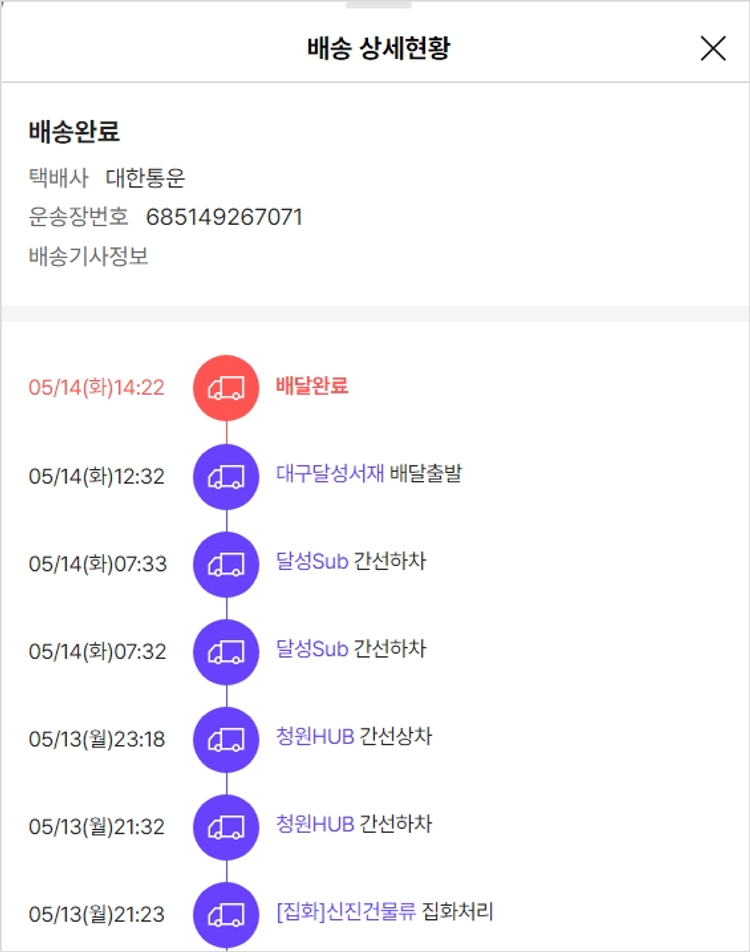Click the 05/13(월)21:23 timestamp
Viewport: 750px width, 952px height.
(97, 915)
